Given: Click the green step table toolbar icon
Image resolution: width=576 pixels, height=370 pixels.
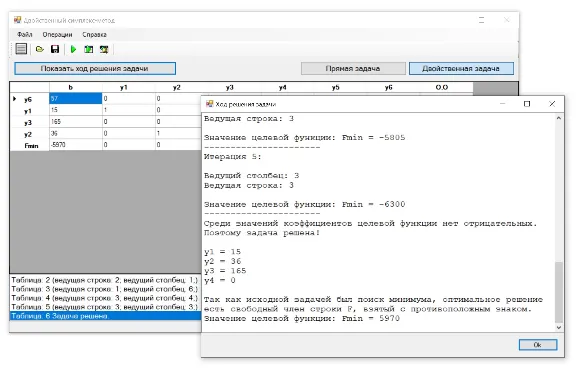Looking at the screenshot, I should 89,49.
